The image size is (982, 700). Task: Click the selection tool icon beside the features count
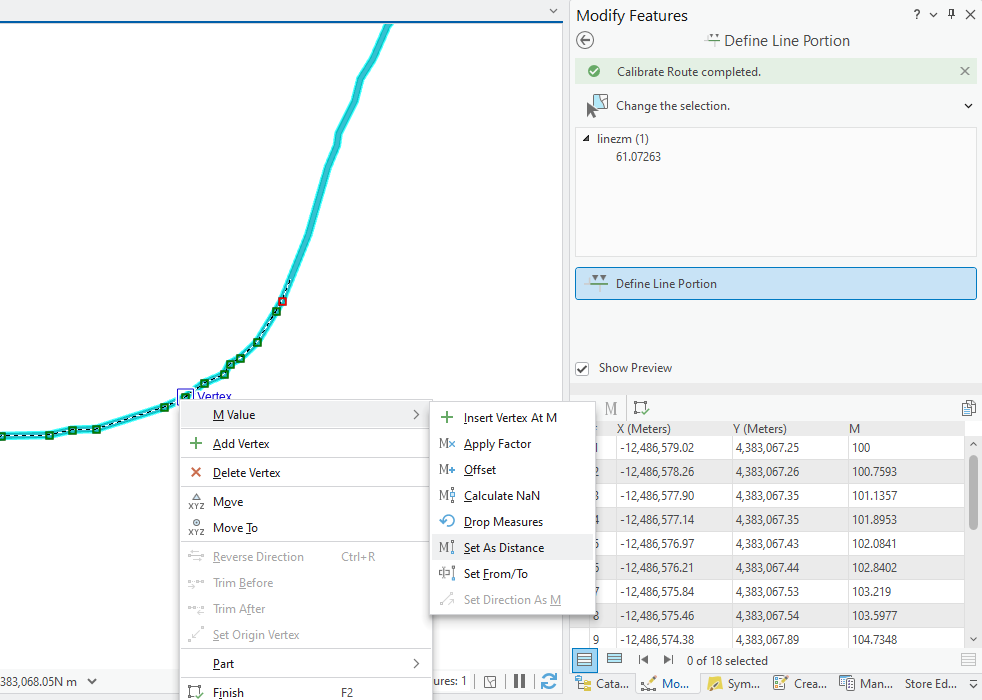coord(490,681)
